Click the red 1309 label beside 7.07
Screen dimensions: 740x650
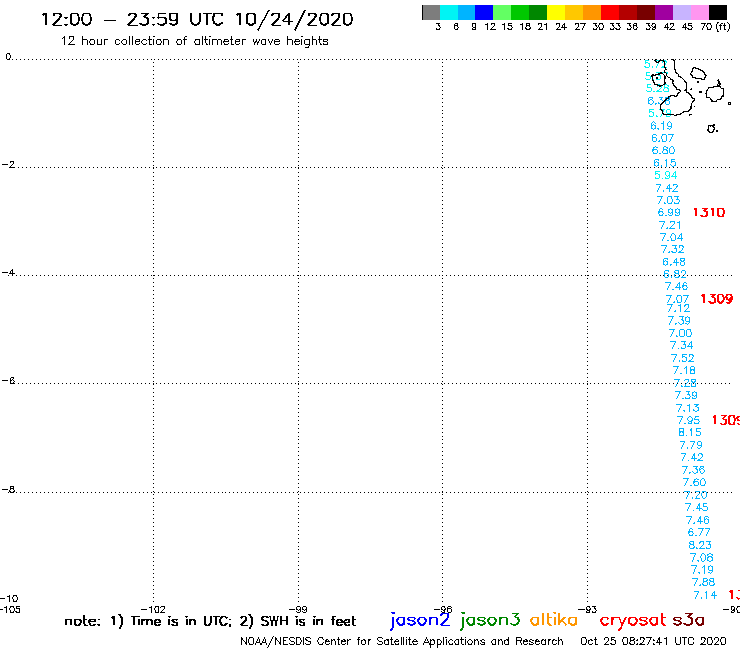716,299
